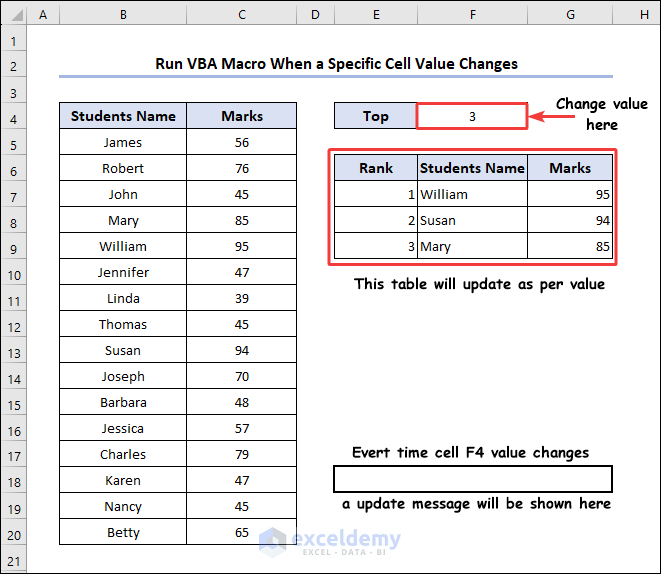Click marks 85 in rank table

click(570, 246)
